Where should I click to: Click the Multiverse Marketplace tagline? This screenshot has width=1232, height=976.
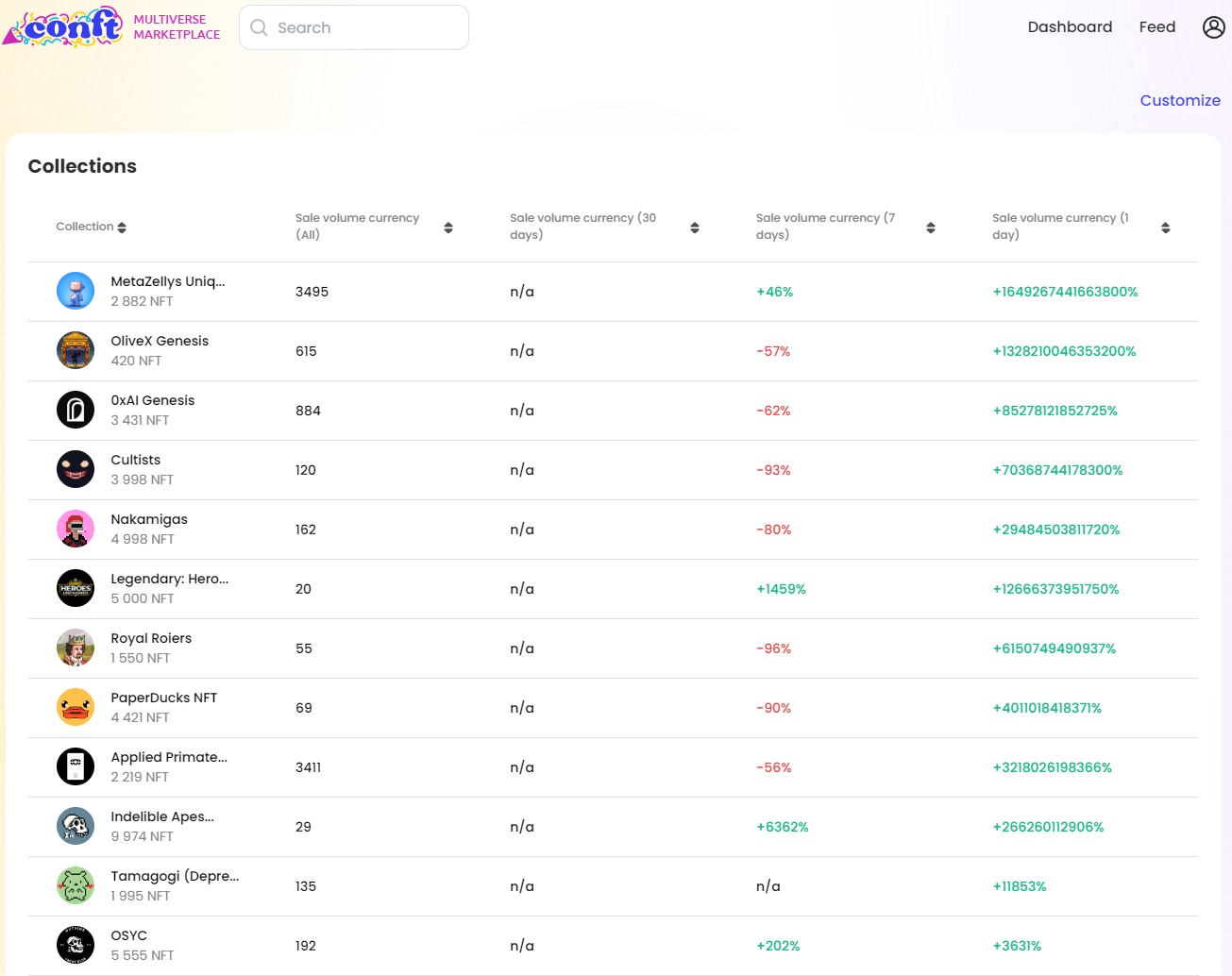tap(177, 26)
